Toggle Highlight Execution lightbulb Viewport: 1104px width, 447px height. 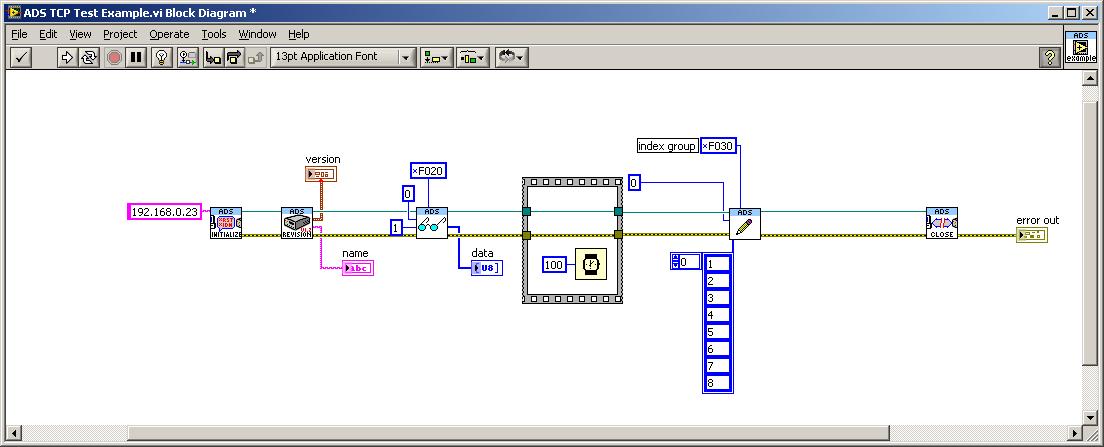[x=162, y=57]
